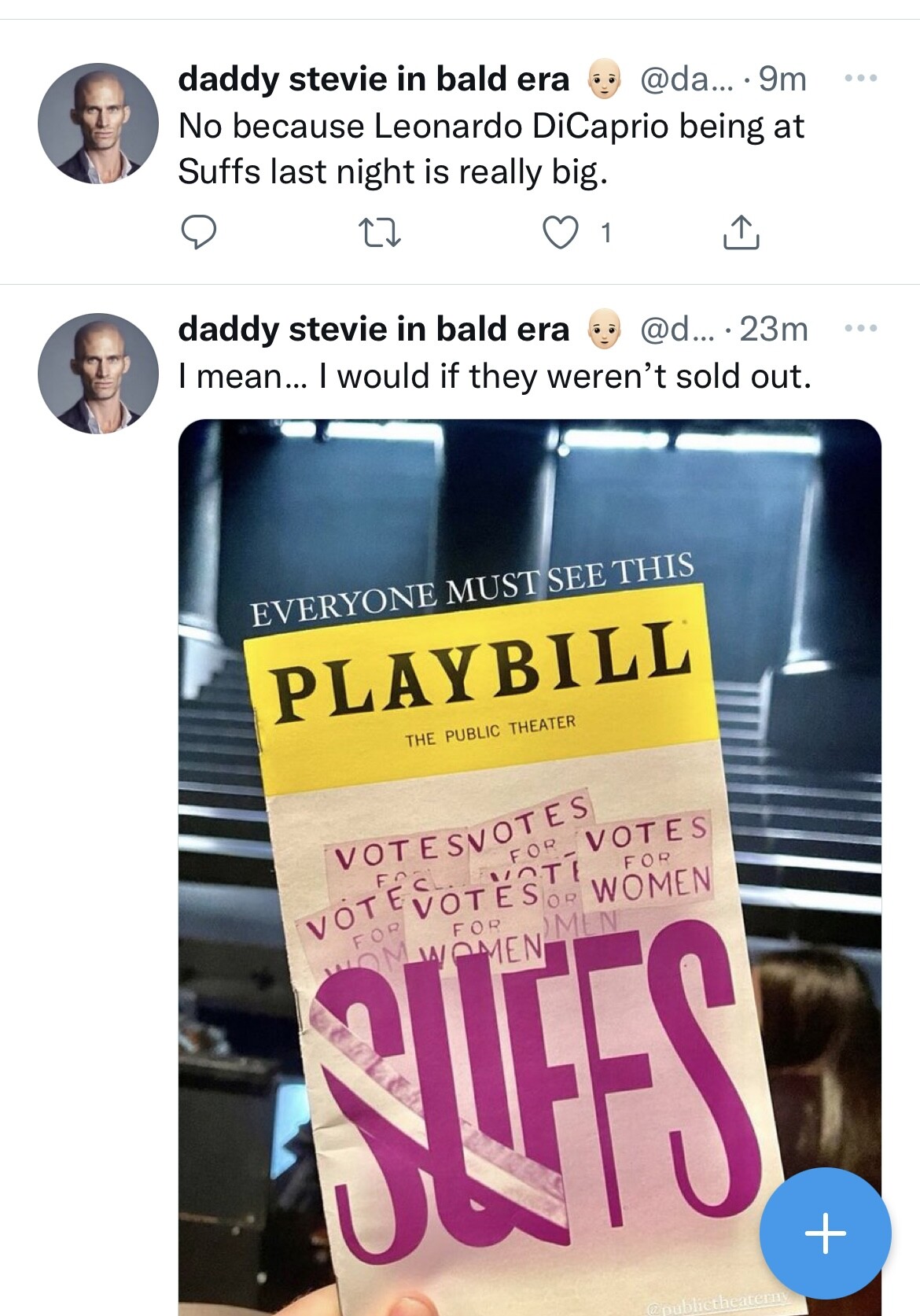This screenshot has height=1316, width=920.
Task: Tap the blue compose tweet plus button
Action: [x=825, y=1233]
